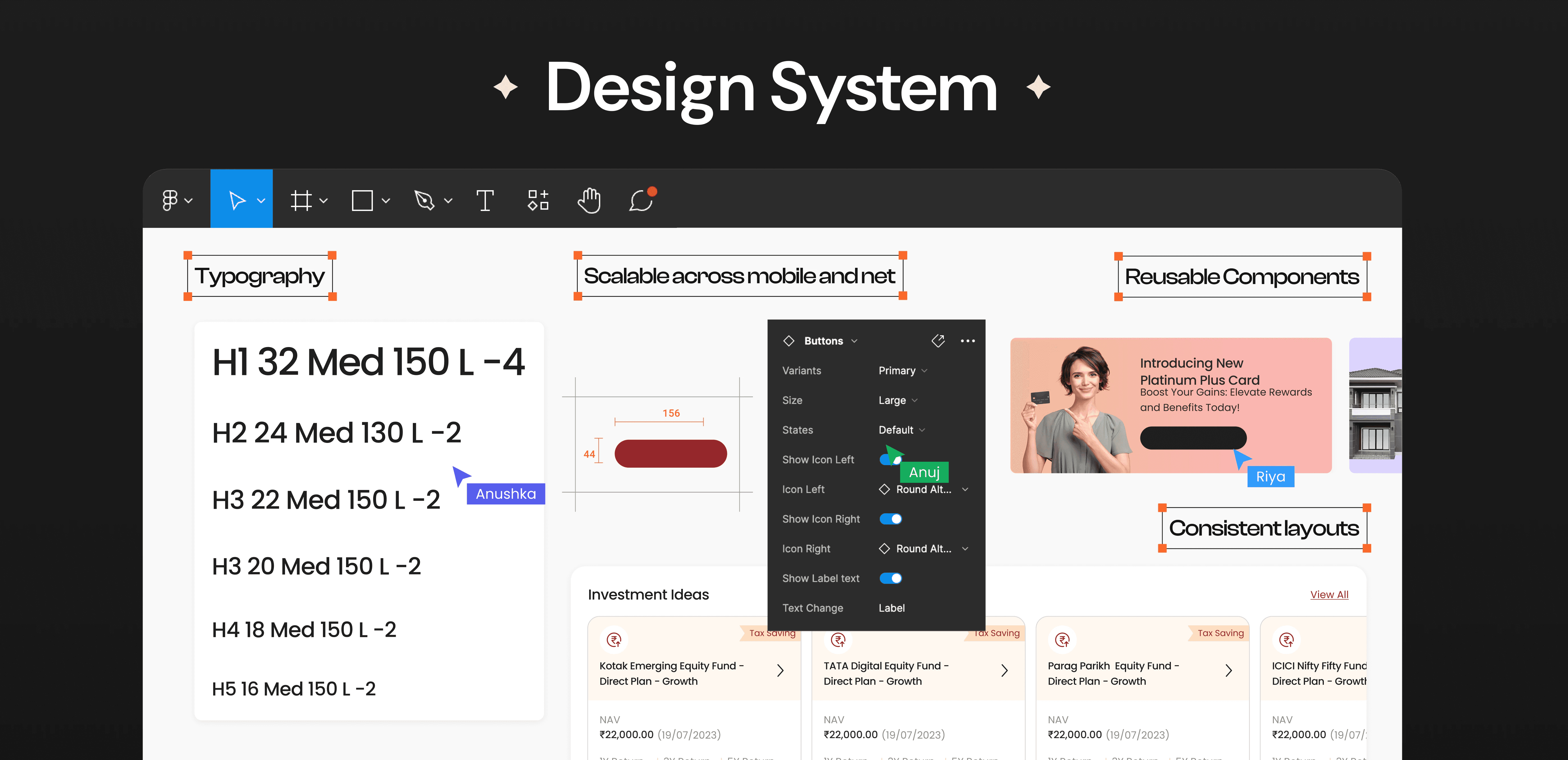The image size is (1568, 760).
Task: Toggle the Show Icon Left switch
Action: point(888,459)
